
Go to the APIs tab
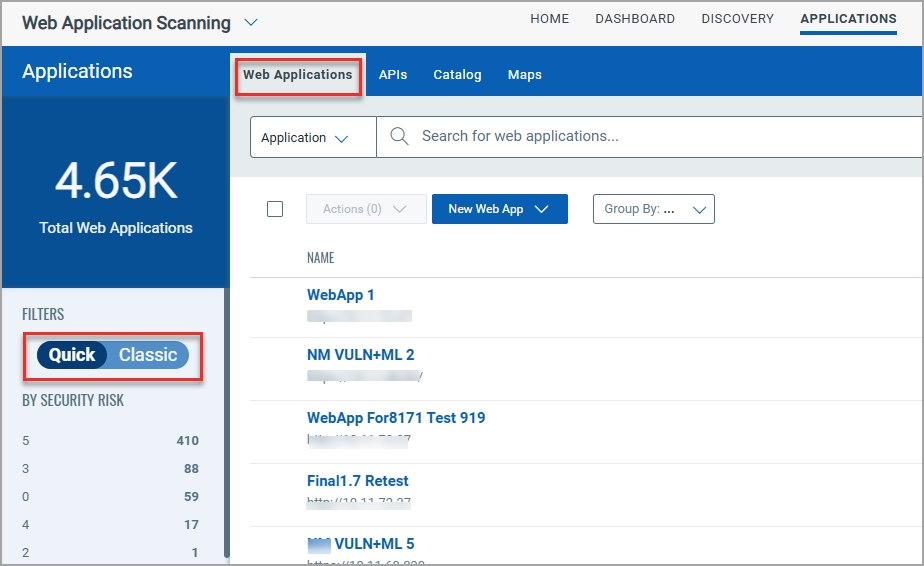pos(393,75)
